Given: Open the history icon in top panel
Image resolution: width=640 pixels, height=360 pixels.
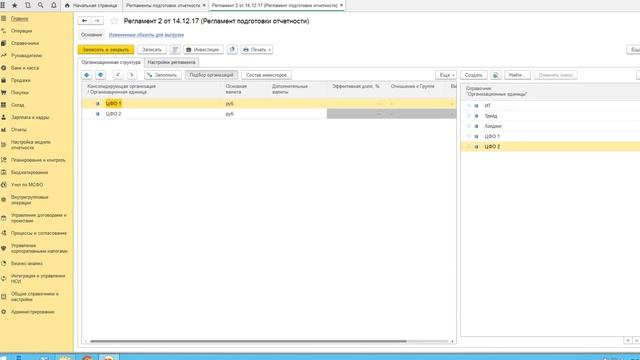Looking at the screenshot, I should (28, 5).
